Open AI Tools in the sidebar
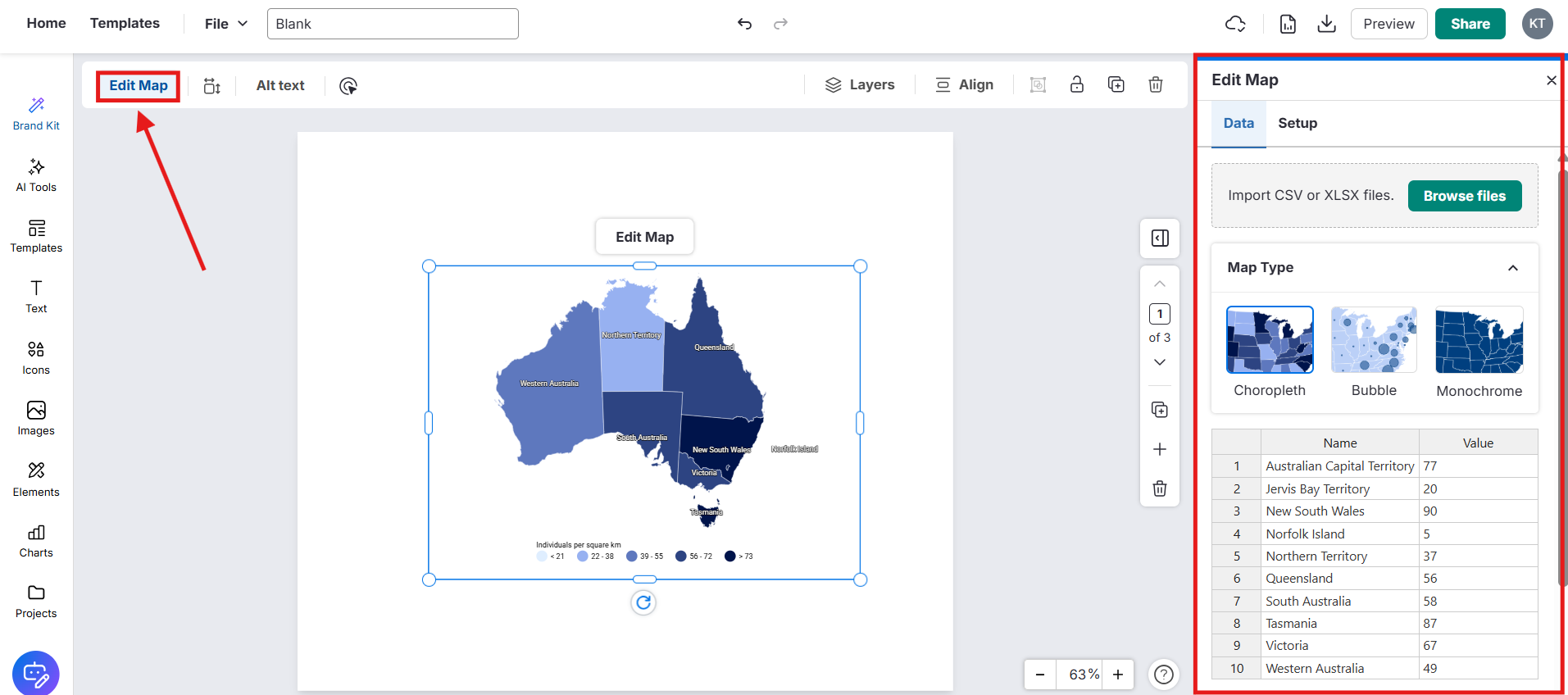The height and width of the screenshot is (695, 1568). pos(36,175)
